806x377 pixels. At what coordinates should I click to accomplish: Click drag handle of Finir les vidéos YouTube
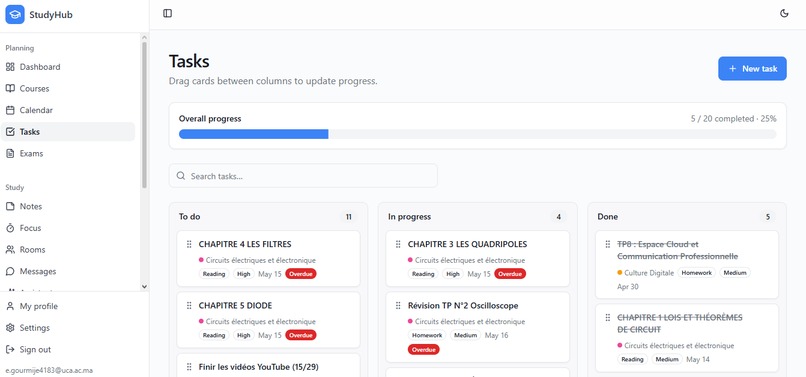coord(189,367)
